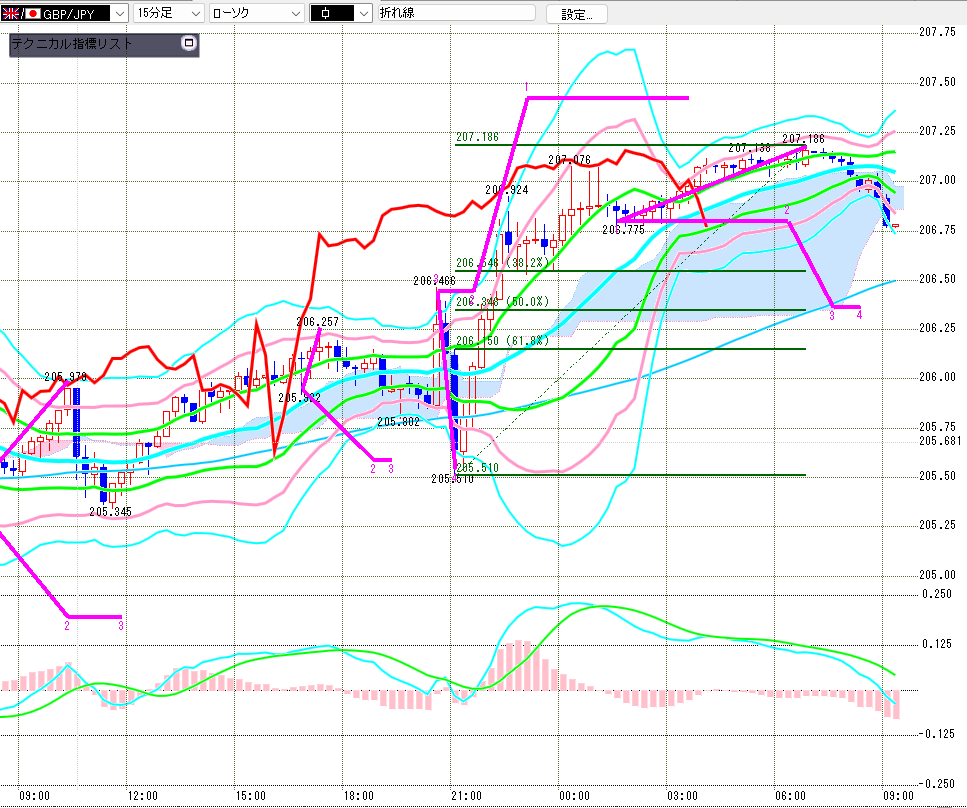
Task: Click the テクニカル指標リスト panel title
Action: [x=71, y=45]
